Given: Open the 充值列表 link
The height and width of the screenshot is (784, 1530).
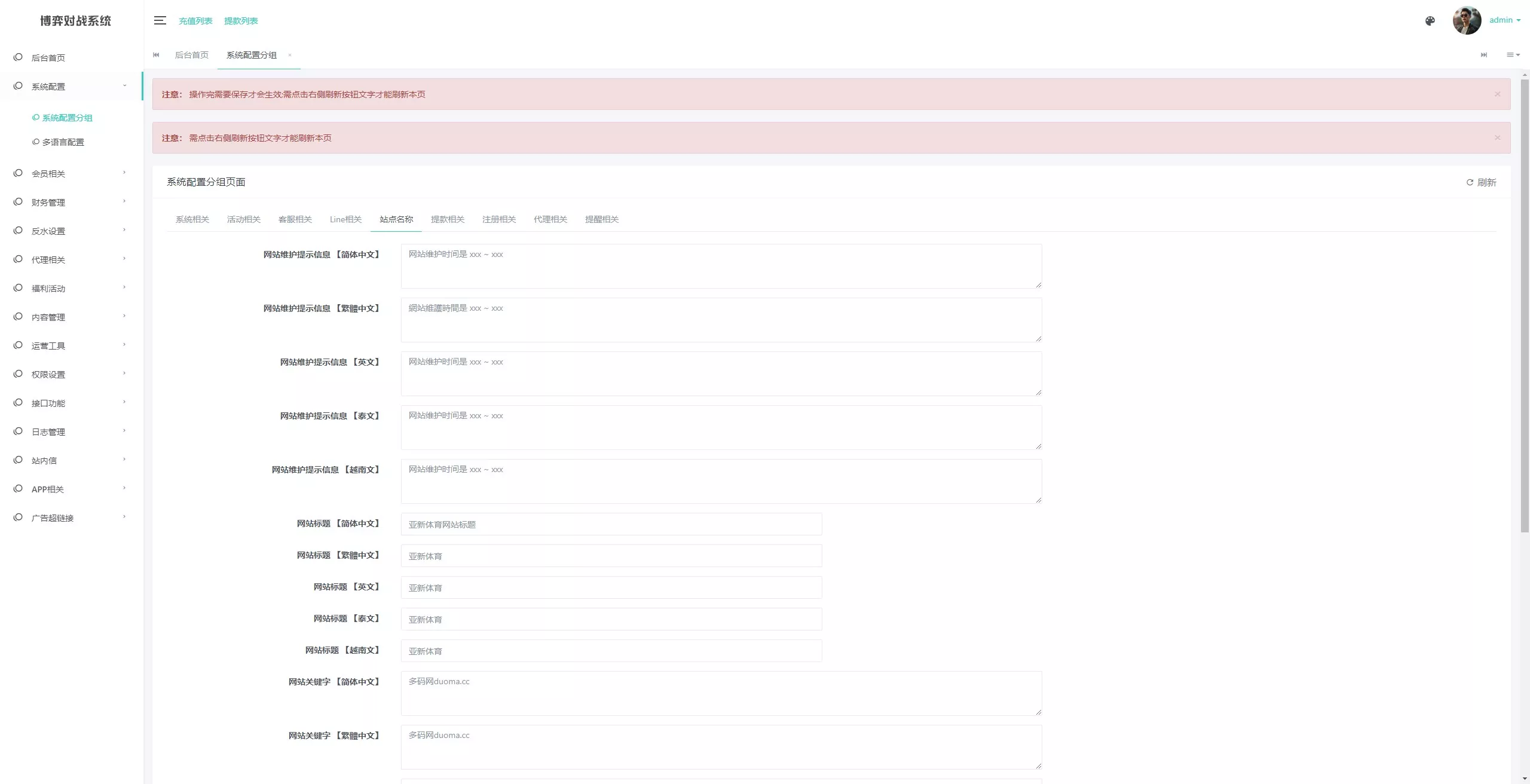Looking at the screenshot, I should (x=195, y=21).
